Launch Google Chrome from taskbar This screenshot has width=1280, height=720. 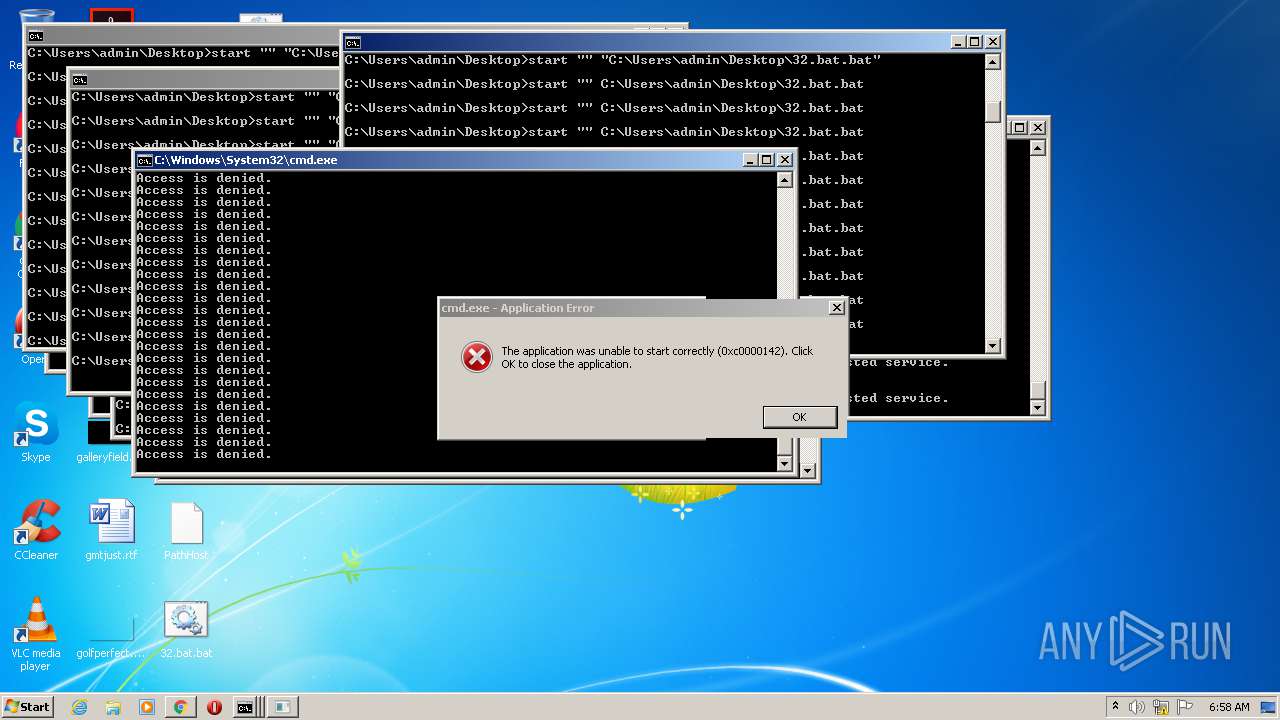point(180,707)
